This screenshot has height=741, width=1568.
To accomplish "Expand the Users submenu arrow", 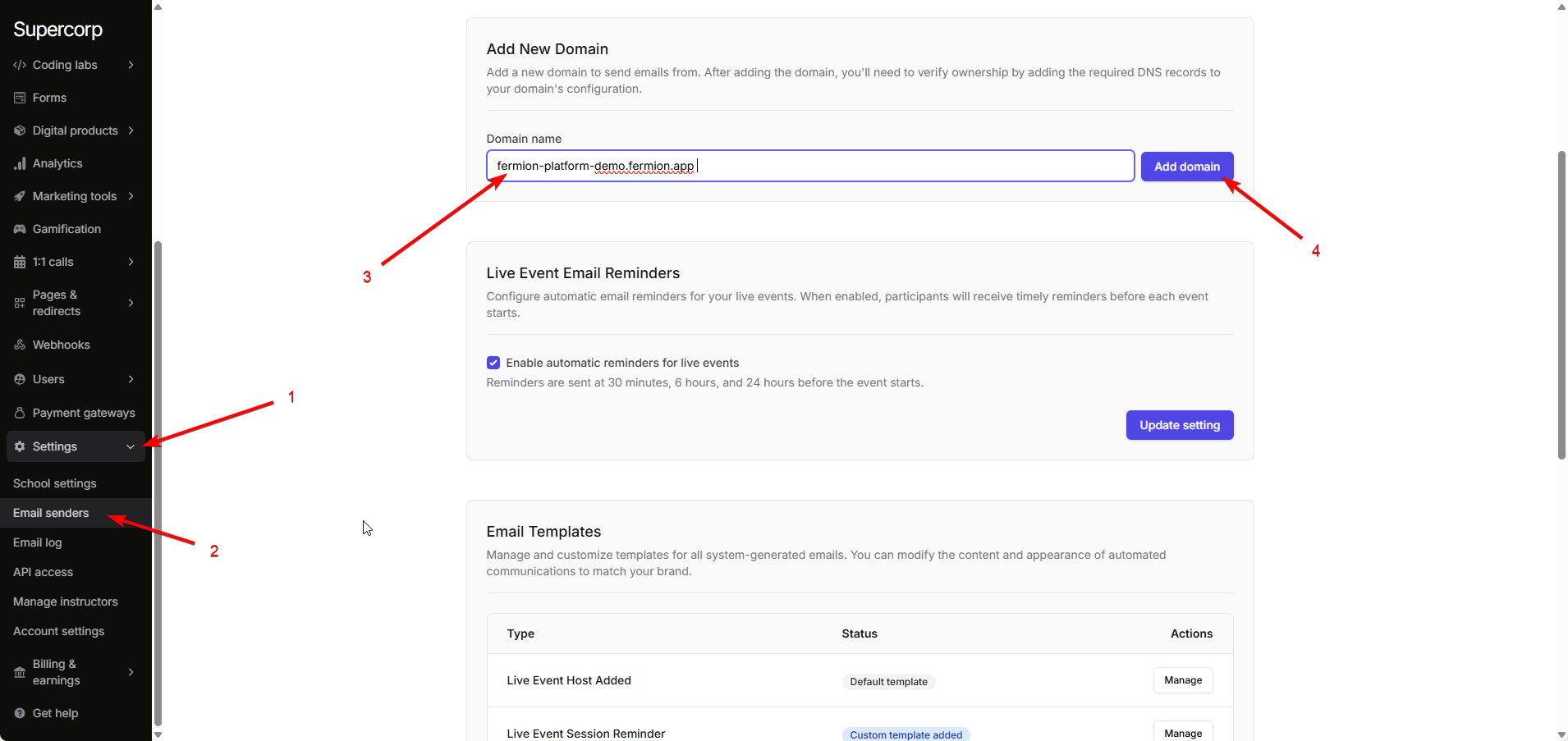I will tap(131, 379).
